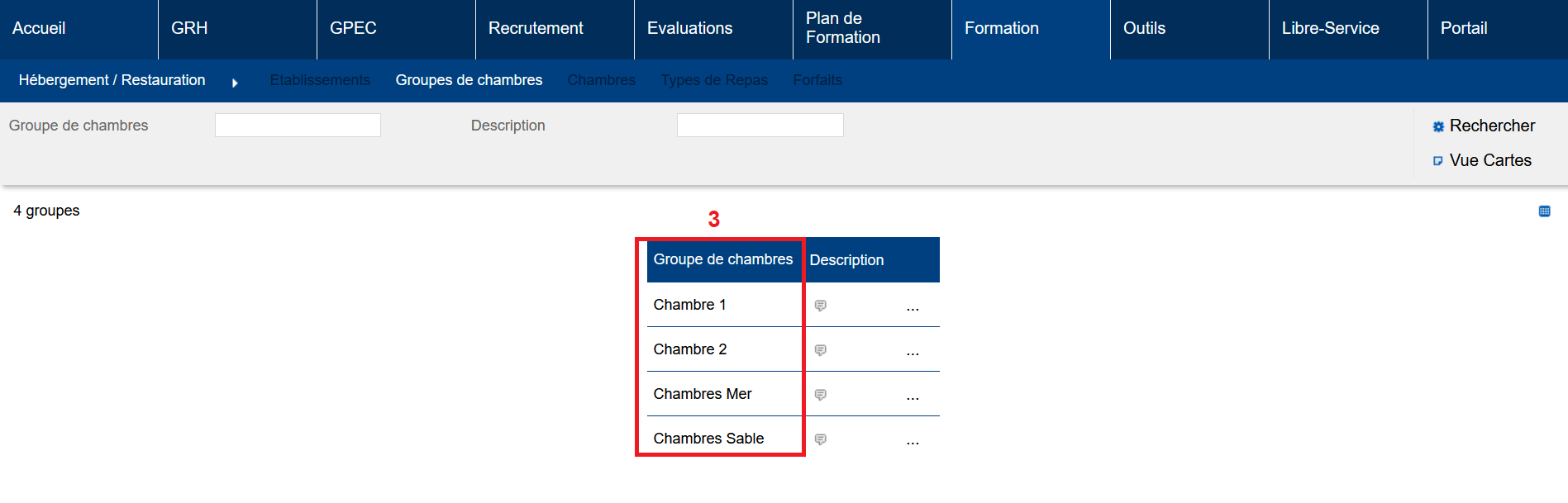Click the comment icon for Chambres Sable
This screenshot has height=503, width=1568.
pyautogui.click(x=820, y=439)
